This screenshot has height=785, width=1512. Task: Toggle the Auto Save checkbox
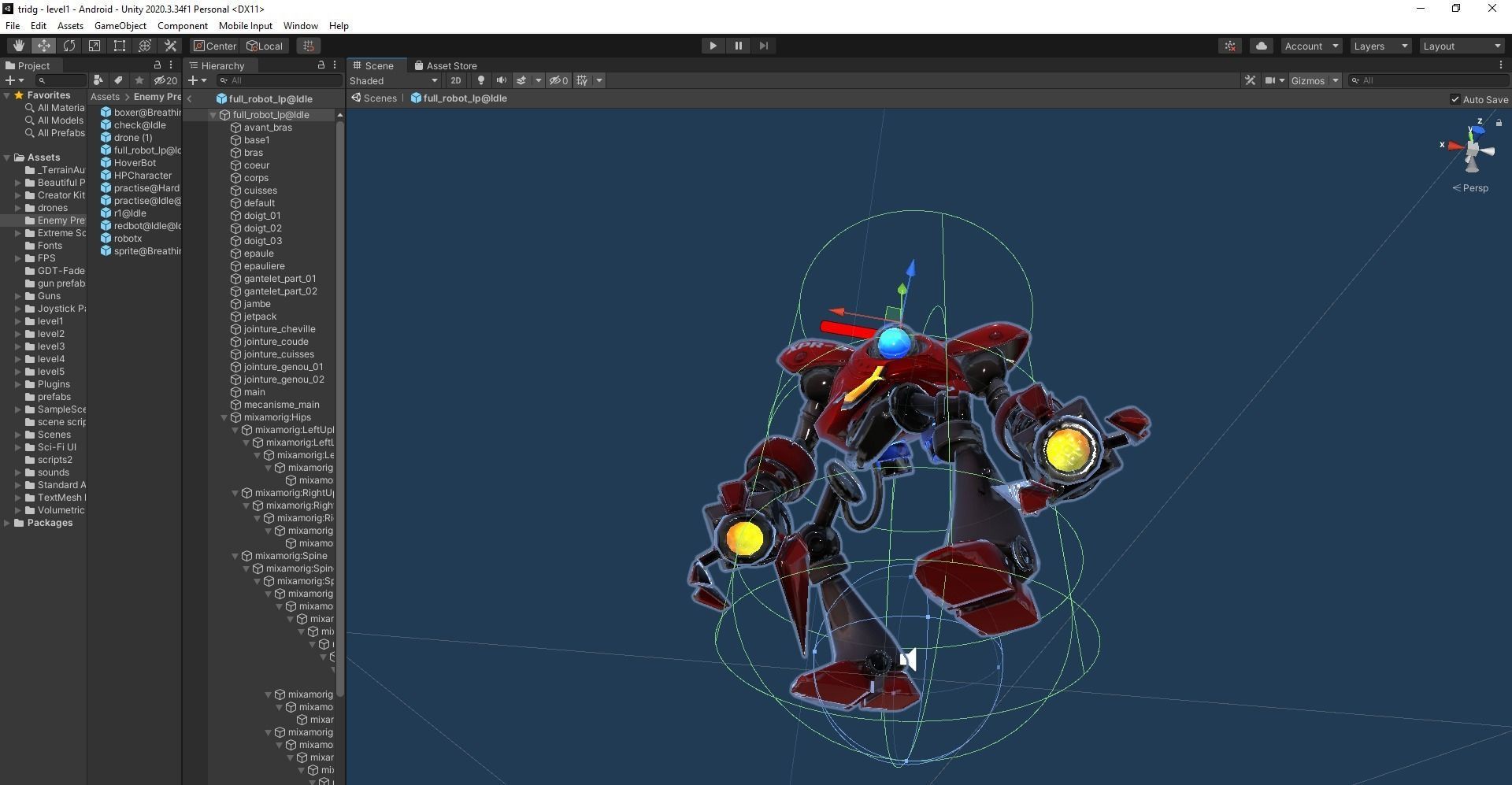click(x=1455, y=99)
